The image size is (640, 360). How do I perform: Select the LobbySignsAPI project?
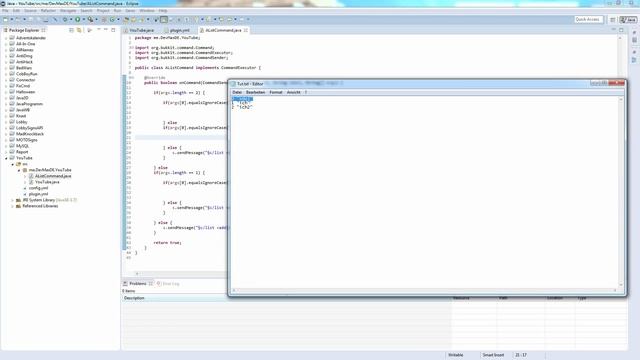coord(29,128)
